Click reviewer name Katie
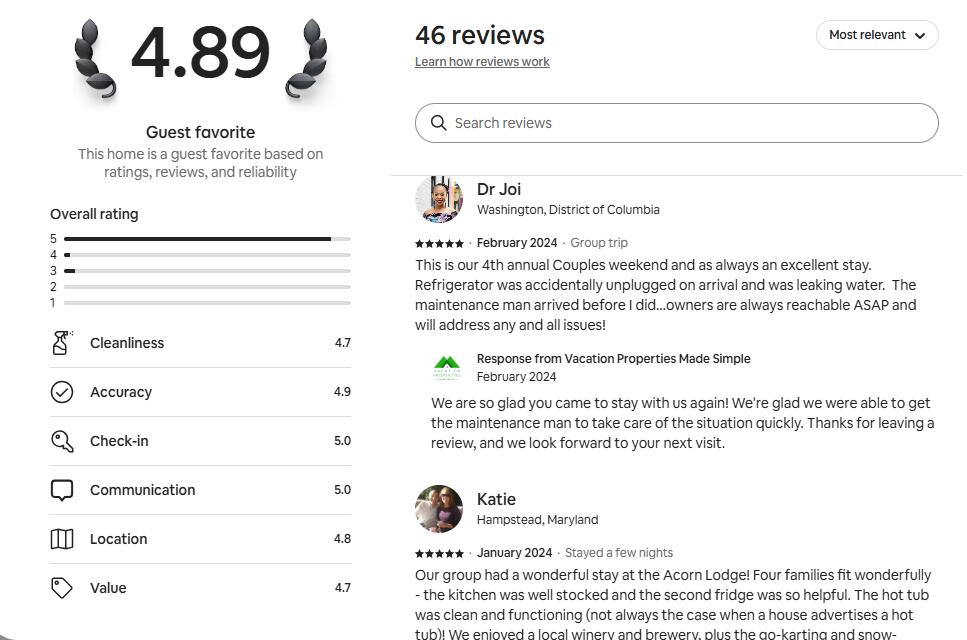Image resolution: width=967 pixels, height=640 pixels. (496, 499)
